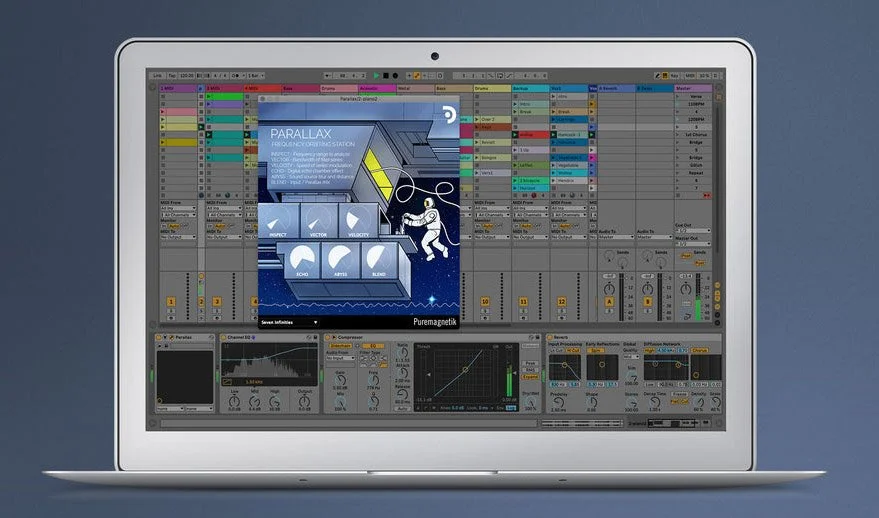
Task: Open the A Reverb Audio To dropdown
Action: pos(616,237)
